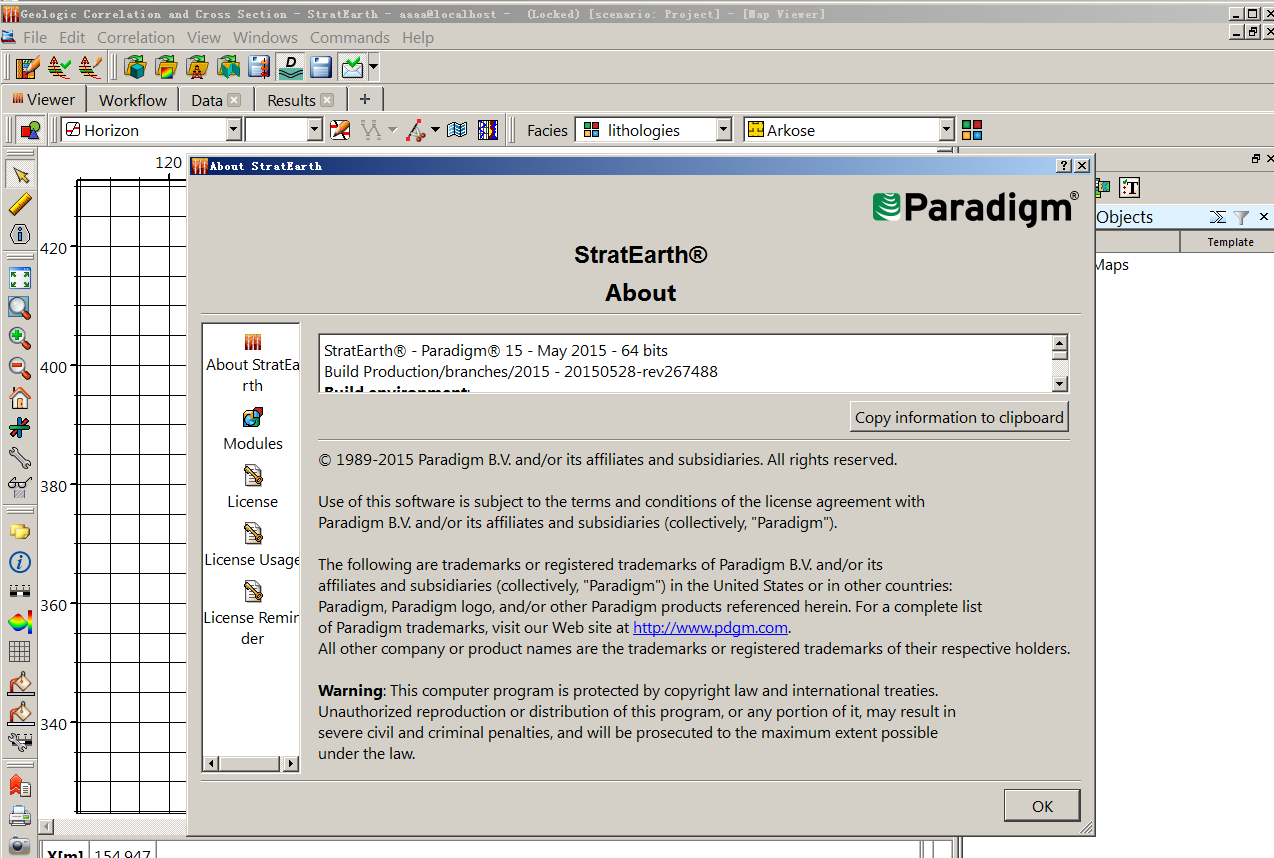Screen dimensions: 1274x858
Task: Click the Modules icon in About sidebar
Action: [x=253, y=418]
